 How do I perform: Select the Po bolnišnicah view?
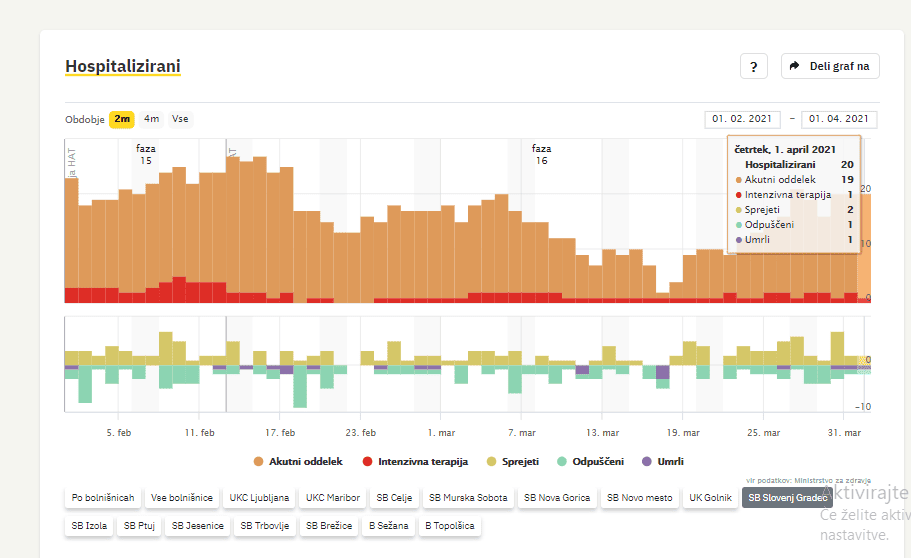102,497
